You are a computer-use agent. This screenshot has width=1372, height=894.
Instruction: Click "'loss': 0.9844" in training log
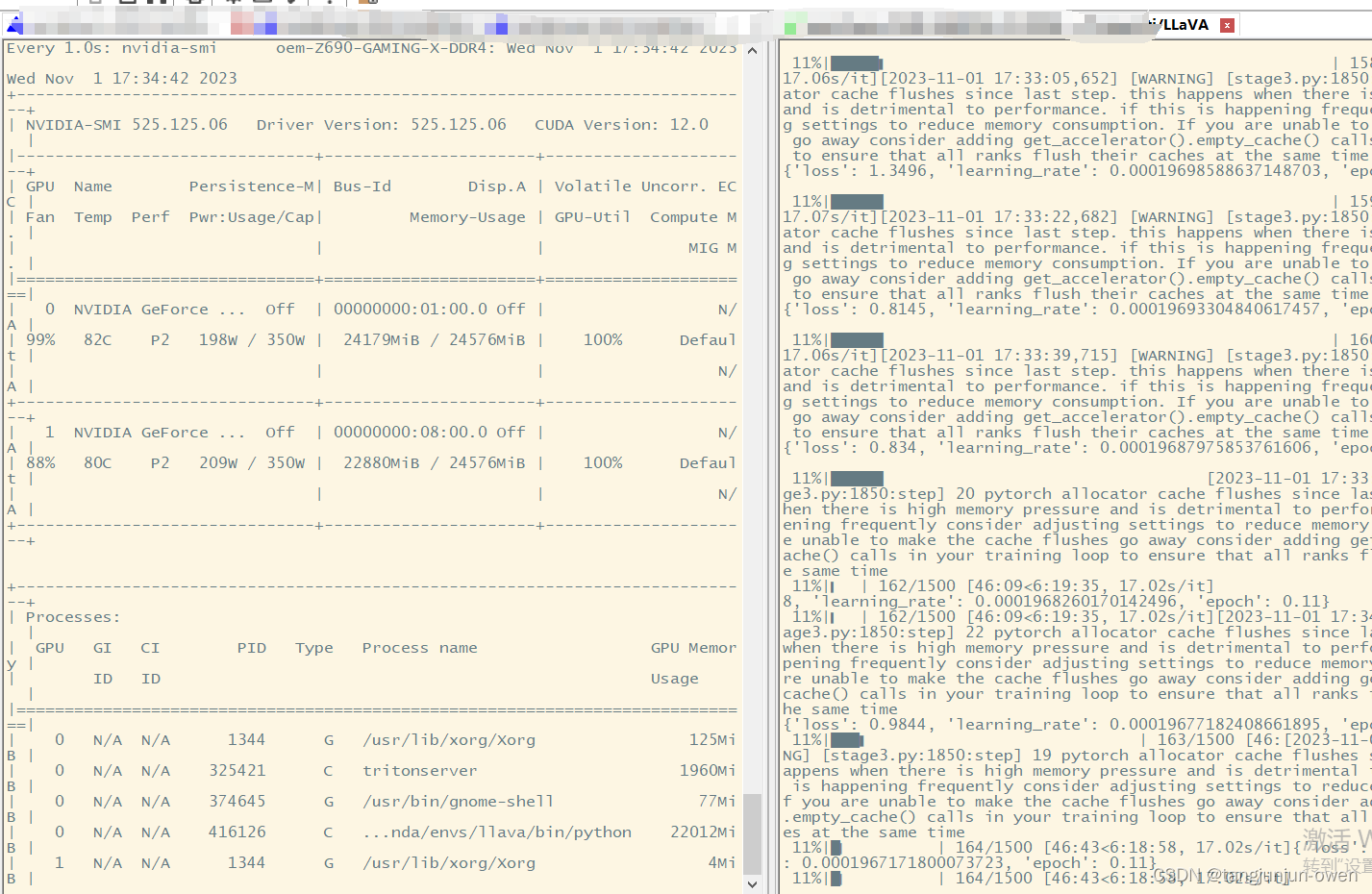click(x=860, y=725)
